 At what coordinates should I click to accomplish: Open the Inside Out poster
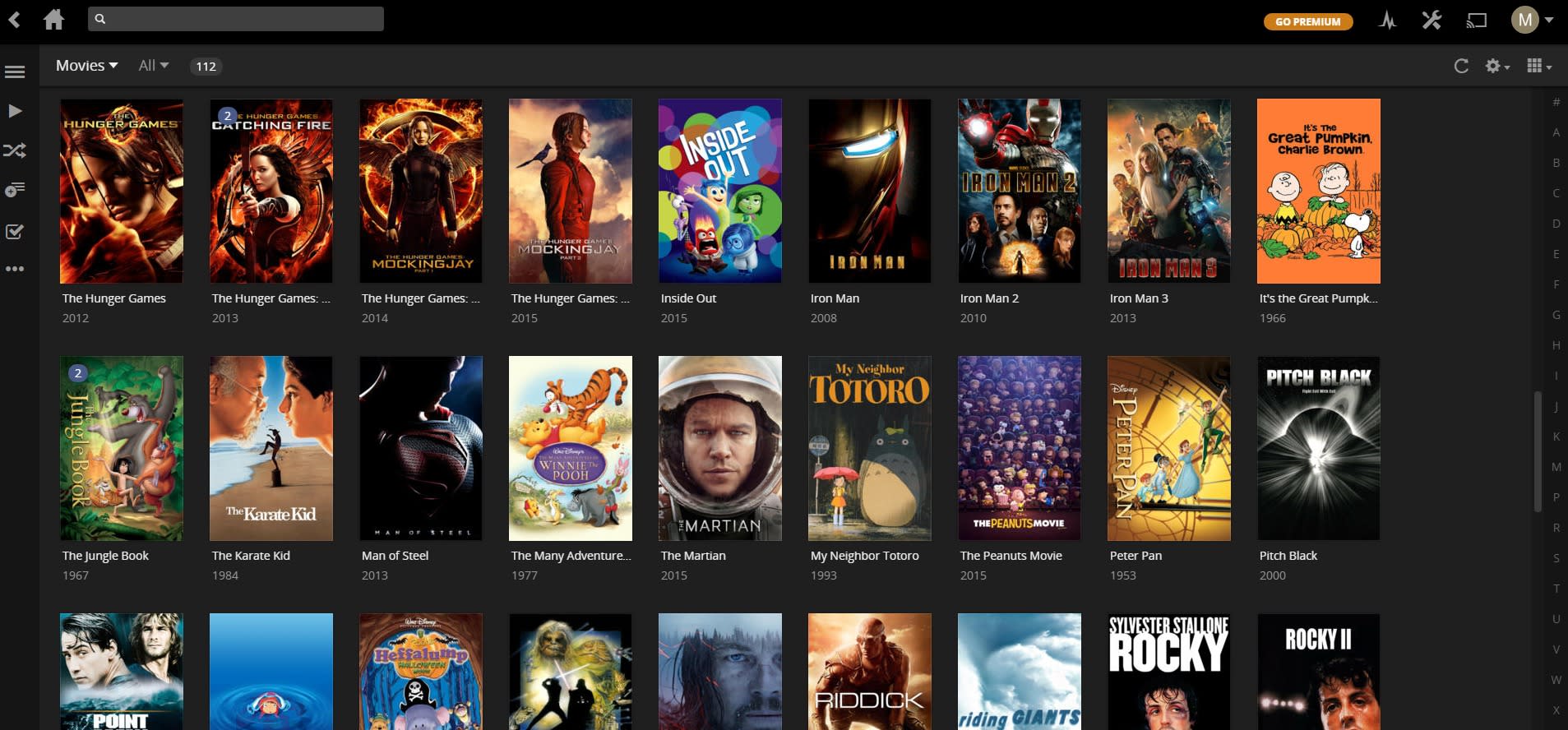[x=720, y=192]
